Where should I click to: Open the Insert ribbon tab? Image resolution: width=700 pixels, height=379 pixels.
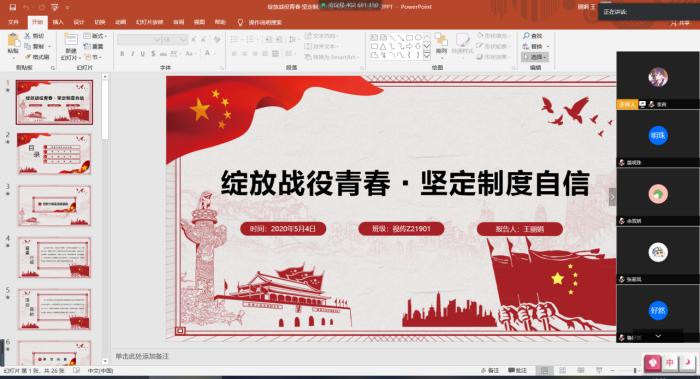point(58,22)
